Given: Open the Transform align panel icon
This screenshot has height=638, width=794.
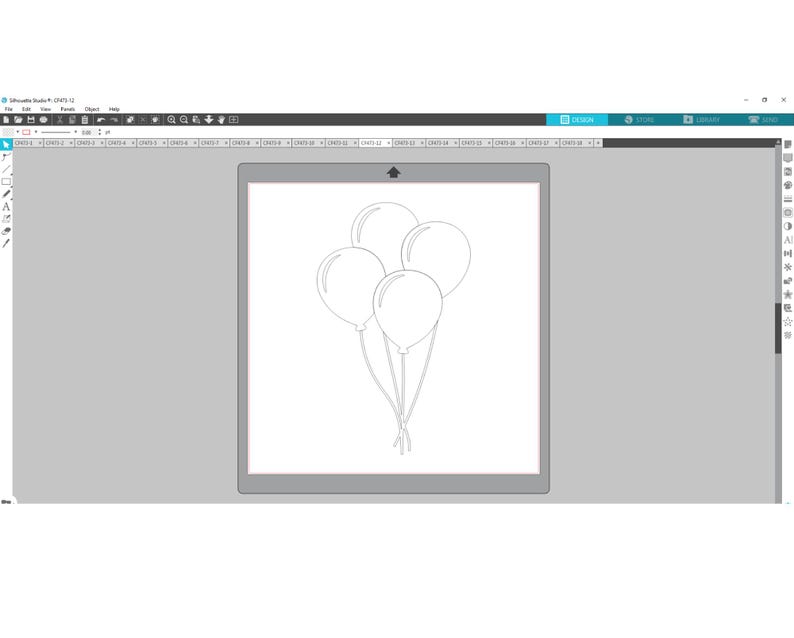Looking at the screenshot, I should coord(788,254).
